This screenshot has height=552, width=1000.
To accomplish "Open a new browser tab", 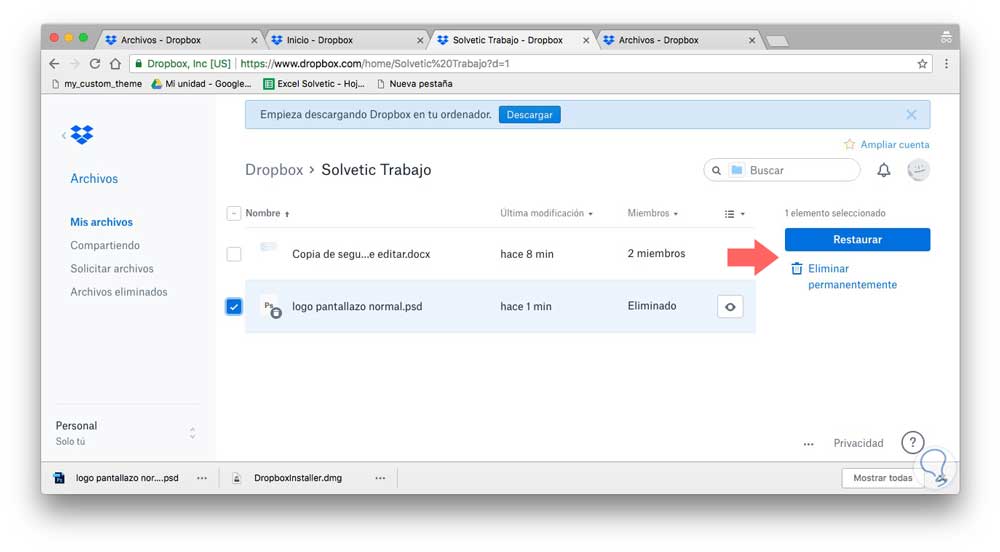I will click(x=777, y=41).
